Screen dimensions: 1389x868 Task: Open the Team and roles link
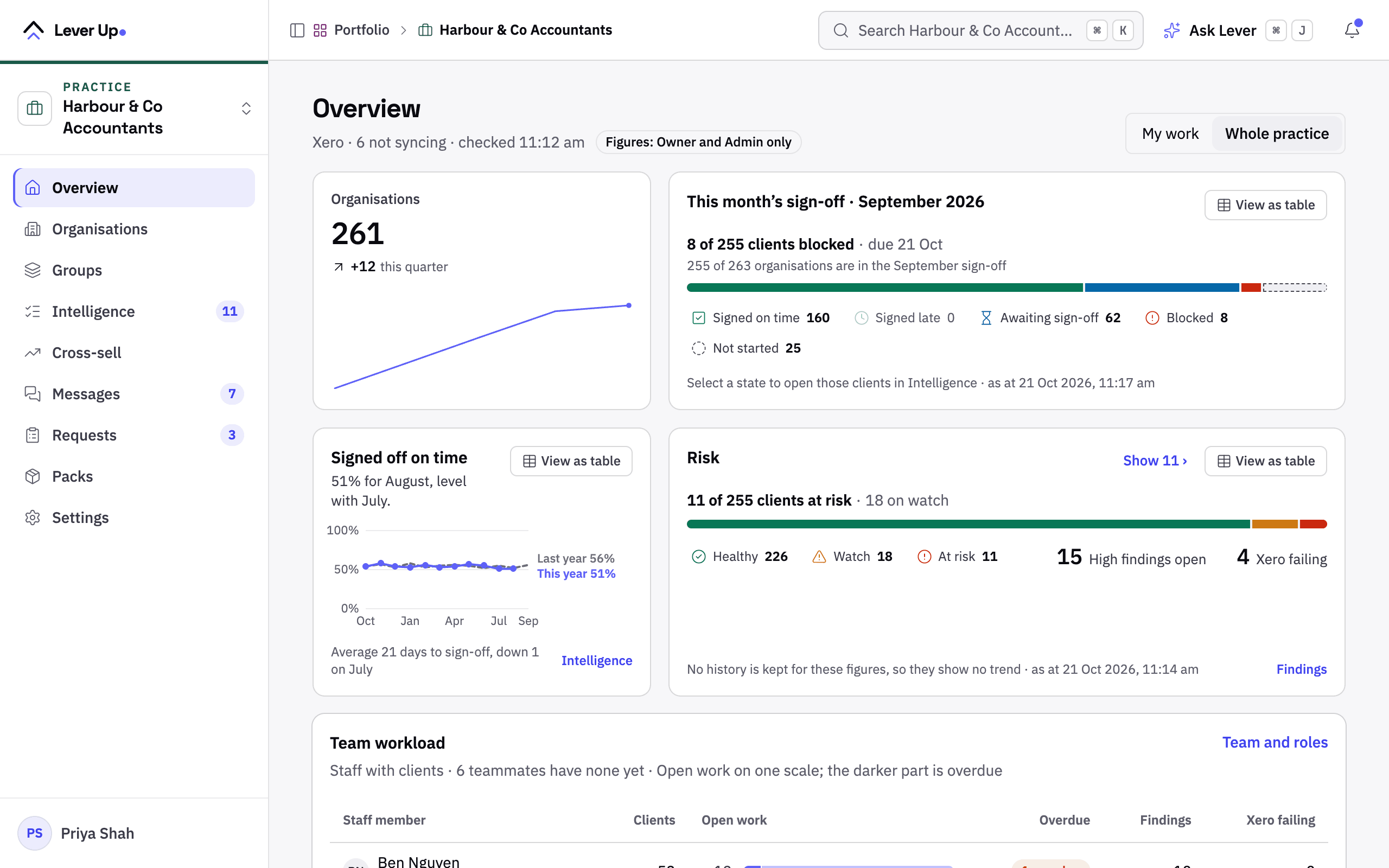[1275, 742]
